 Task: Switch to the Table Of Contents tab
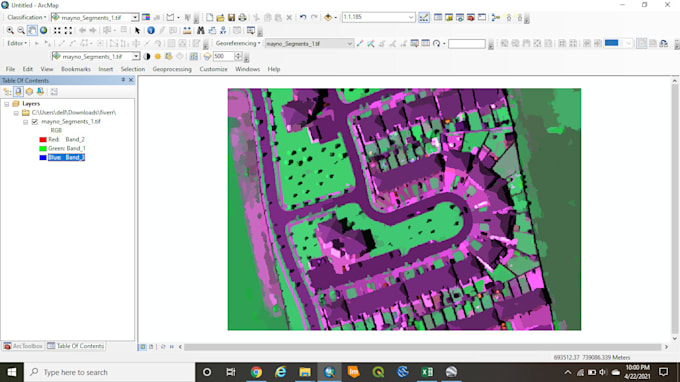pos(75,346)
